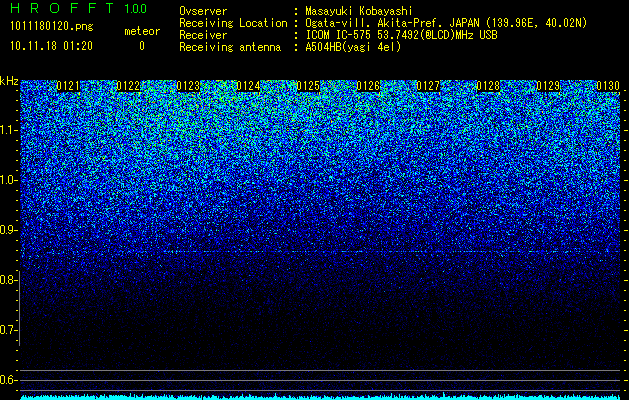Screen dimensions: 629x400
Task: Click the 0130 time marker
Action: tap(608, 86)
